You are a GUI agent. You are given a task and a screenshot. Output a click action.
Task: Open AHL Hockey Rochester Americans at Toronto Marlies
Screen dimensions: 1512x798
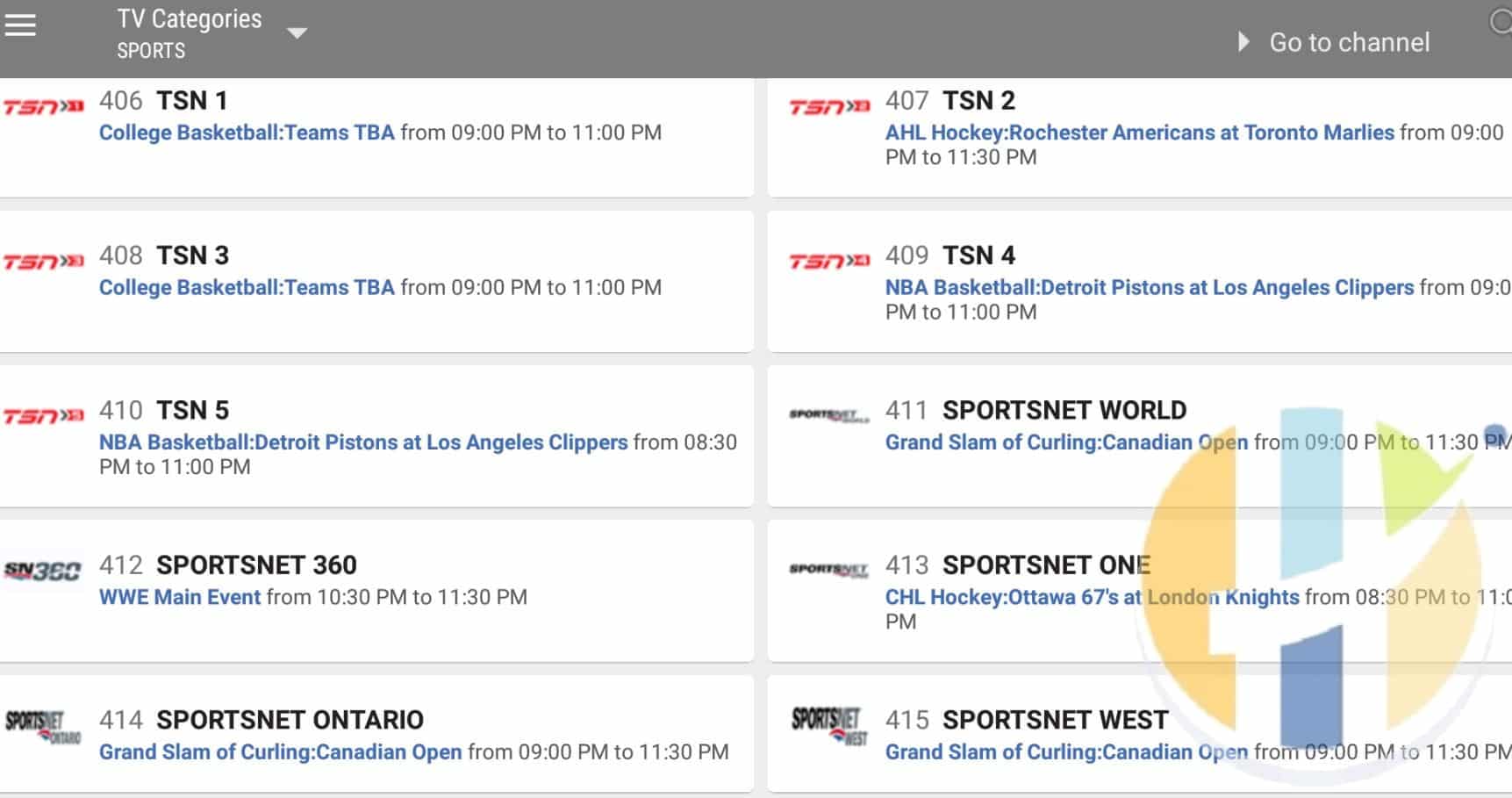(1139, 133)
